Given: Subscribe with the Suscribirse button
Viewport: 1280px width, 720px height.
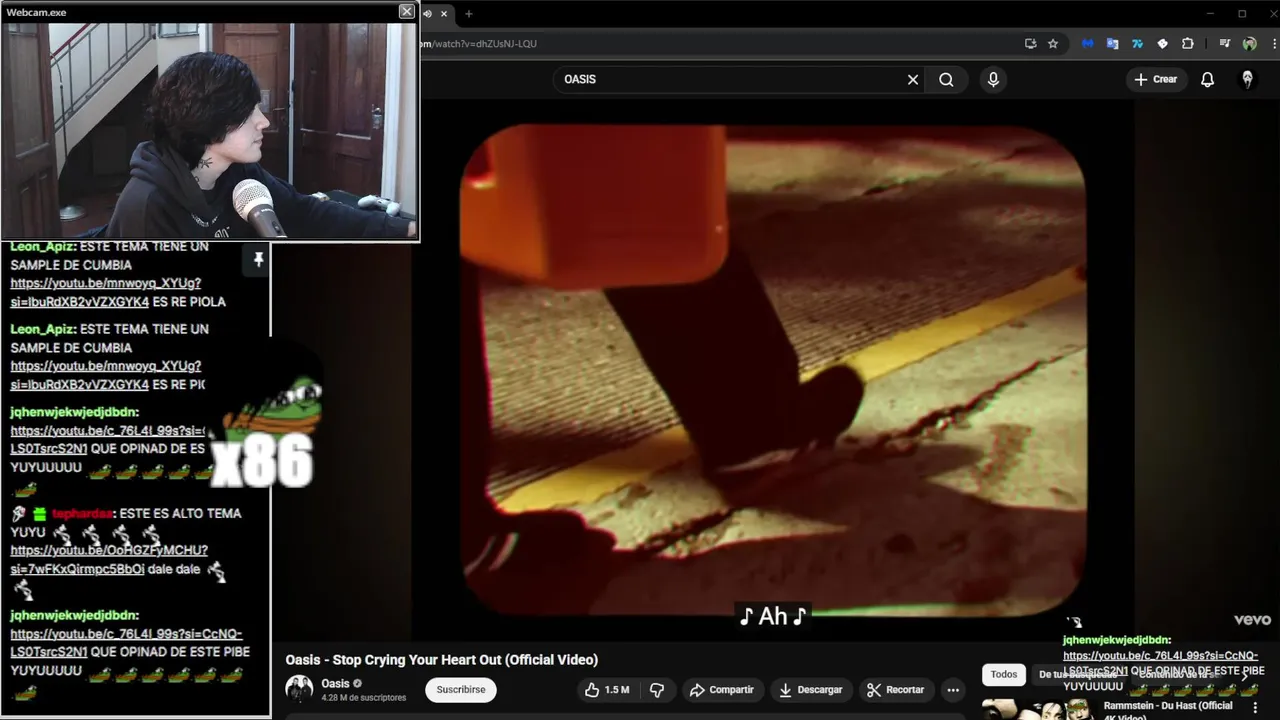Looking at the screenshot, I should 460,690.
